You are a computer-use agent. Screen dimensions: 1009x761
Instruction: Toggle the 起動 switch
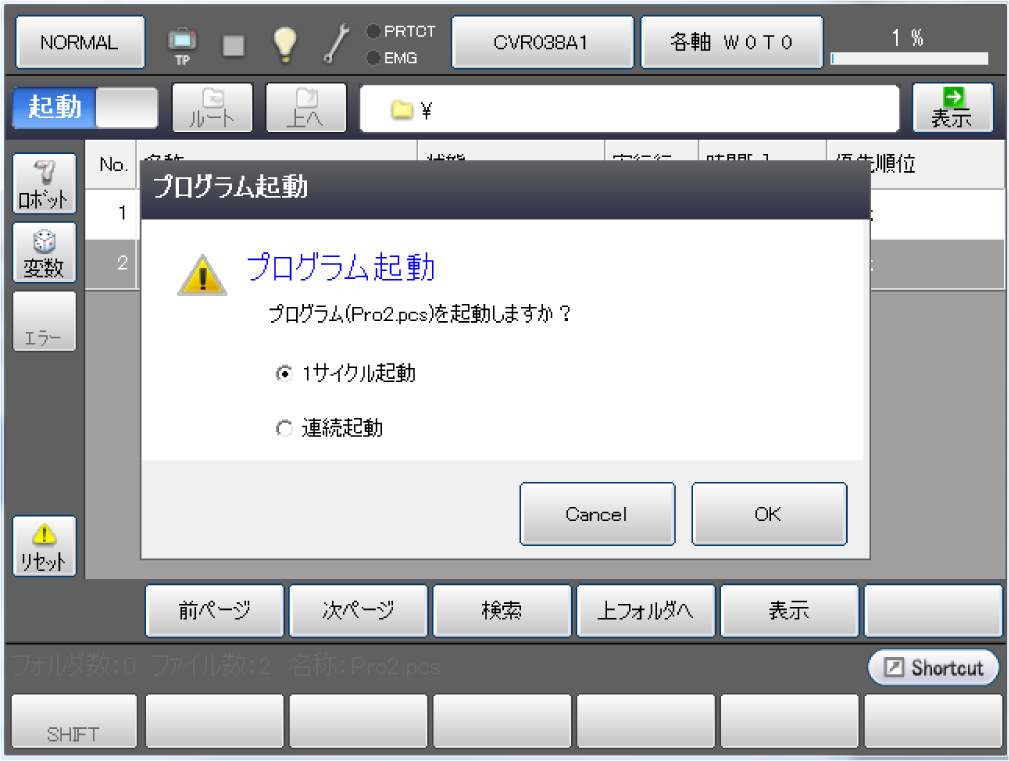[x=85, y=107]
